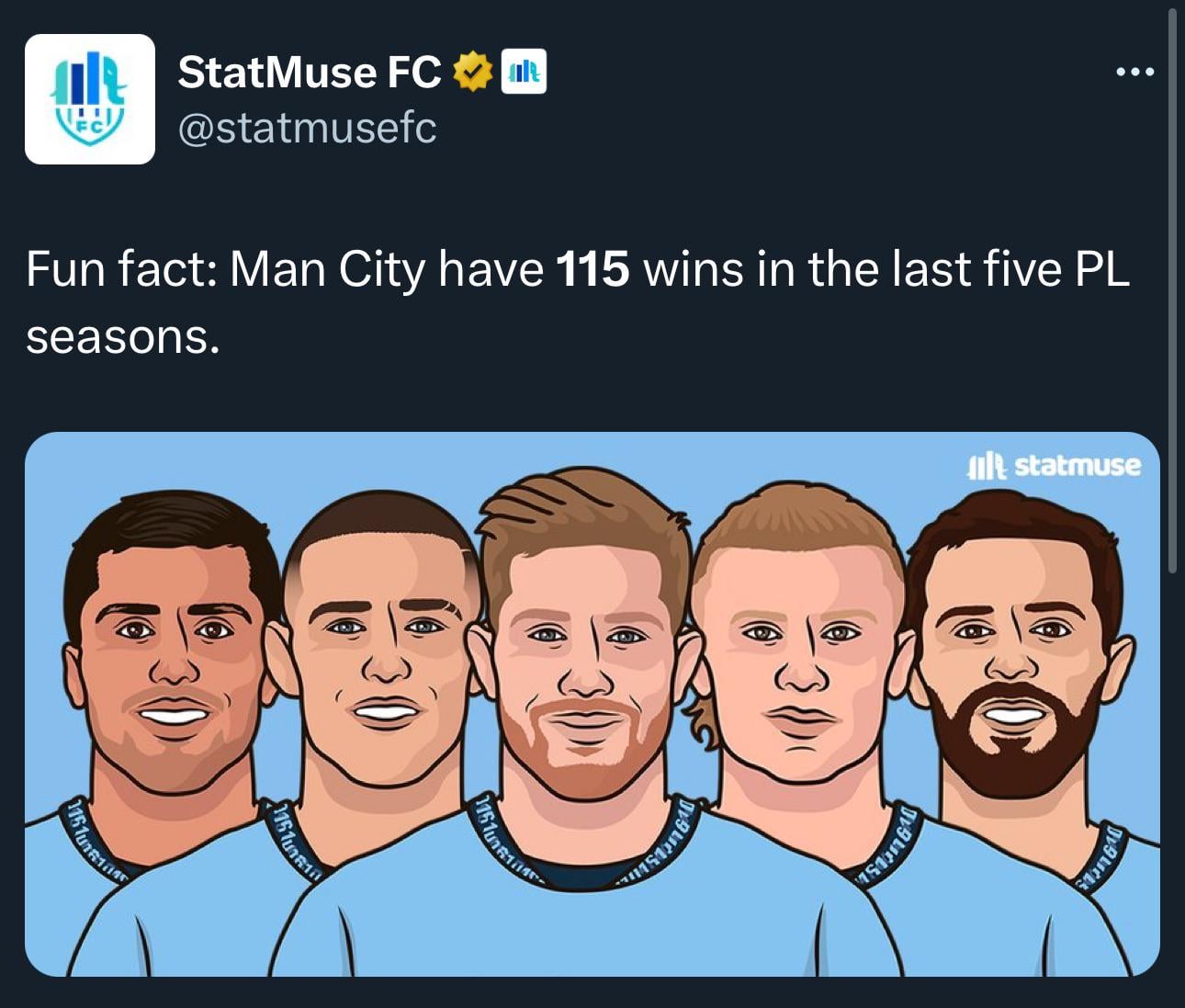Click the word seasons on the second line

tap(123, 337)
